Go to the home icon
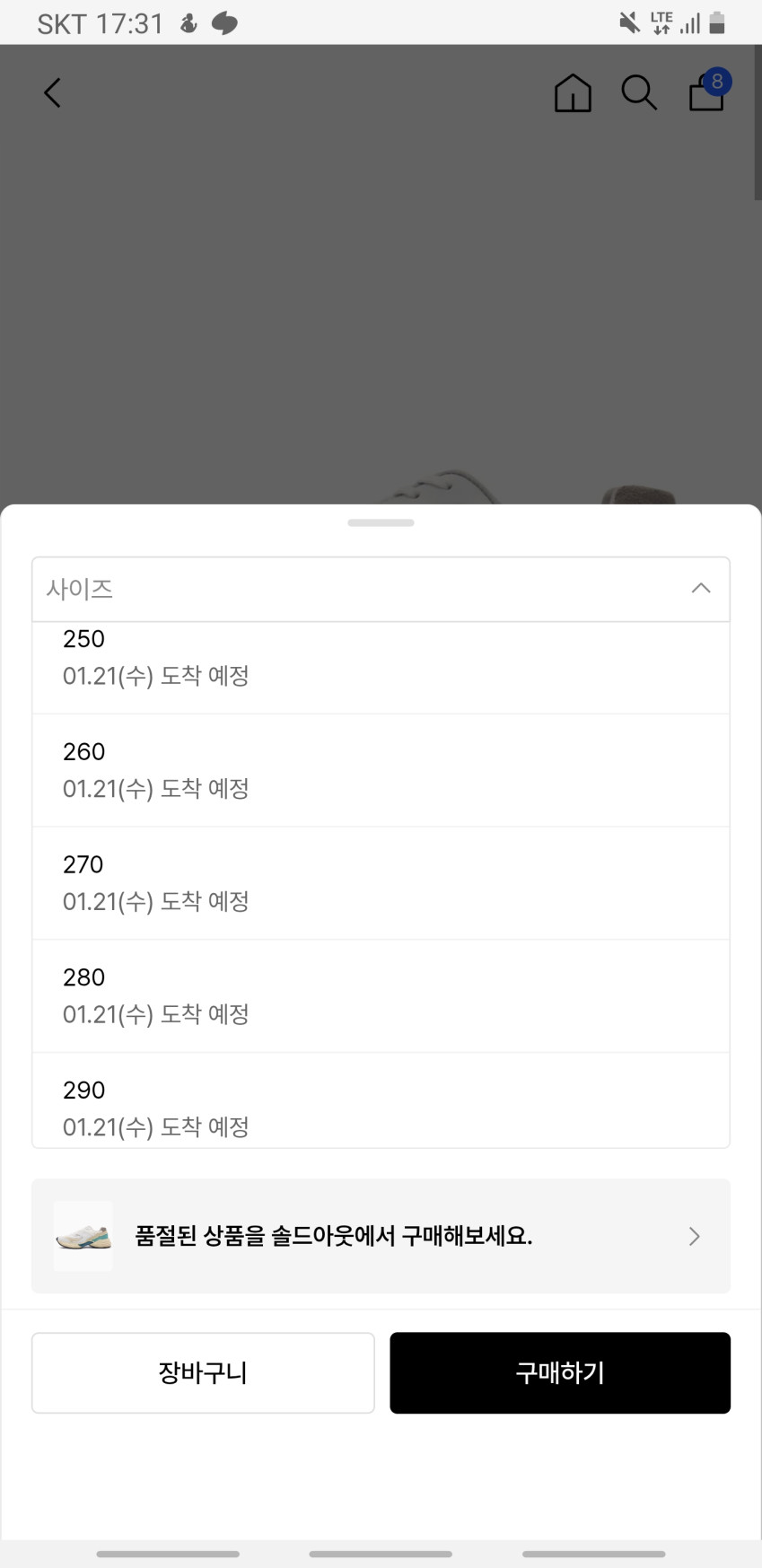This screenshot has height=1568, width=762. [573, 92]
